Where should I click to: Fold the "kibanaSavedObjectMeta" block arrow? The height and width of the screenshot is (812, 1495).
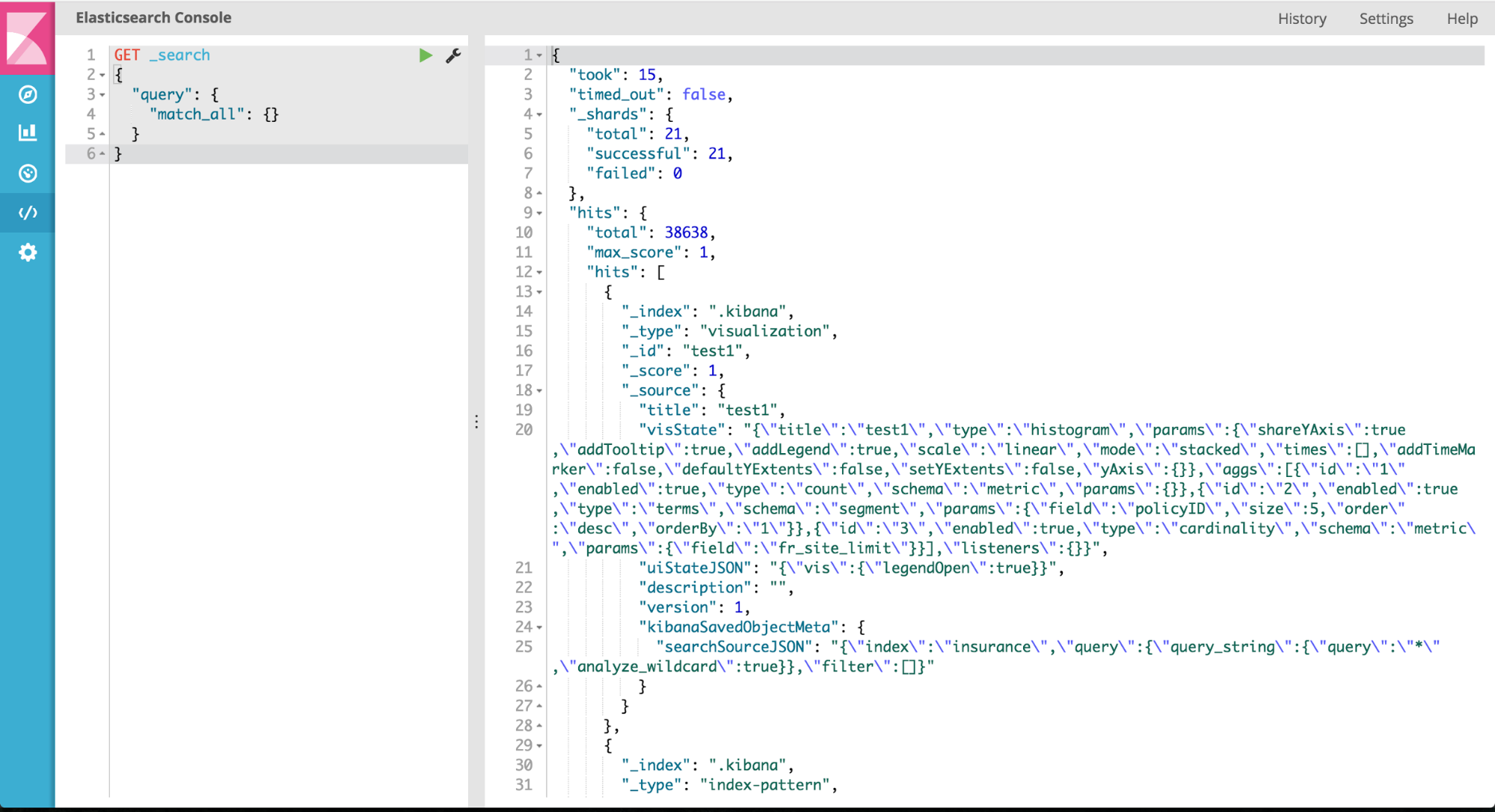[x=539, y=627]
